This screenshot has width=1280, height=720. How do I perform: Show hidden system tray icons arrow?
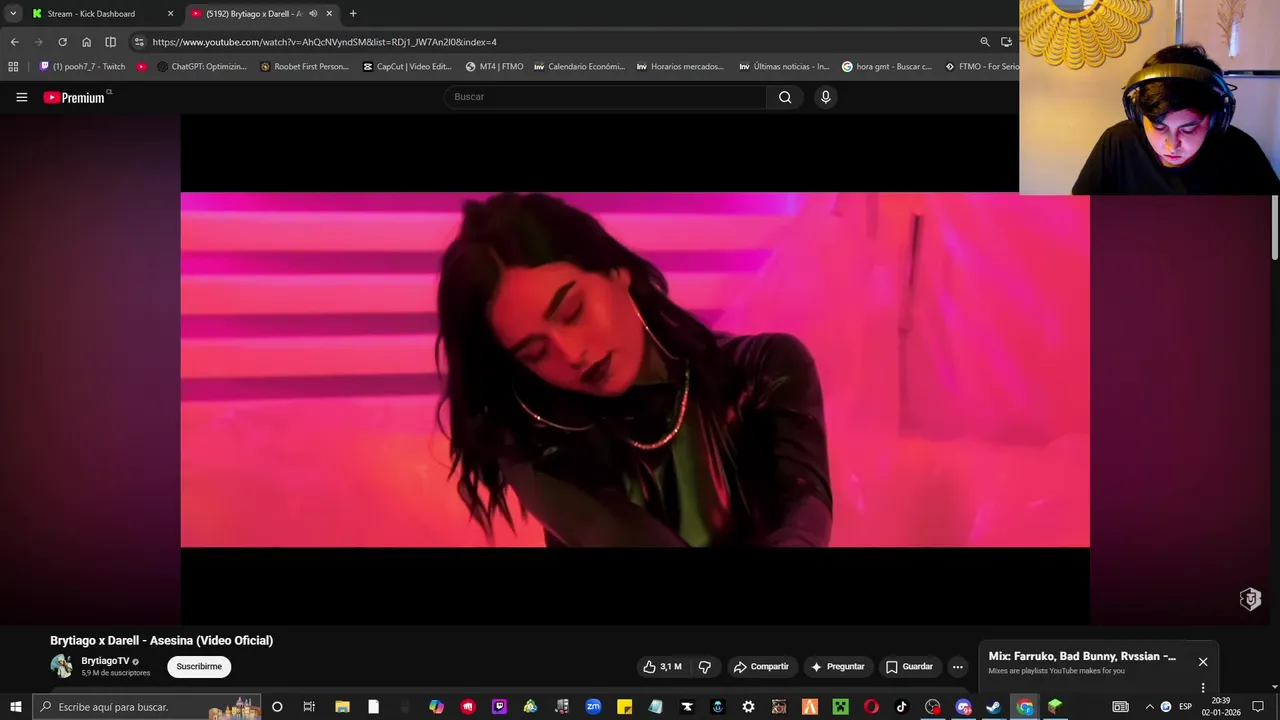coord(1149,707)
